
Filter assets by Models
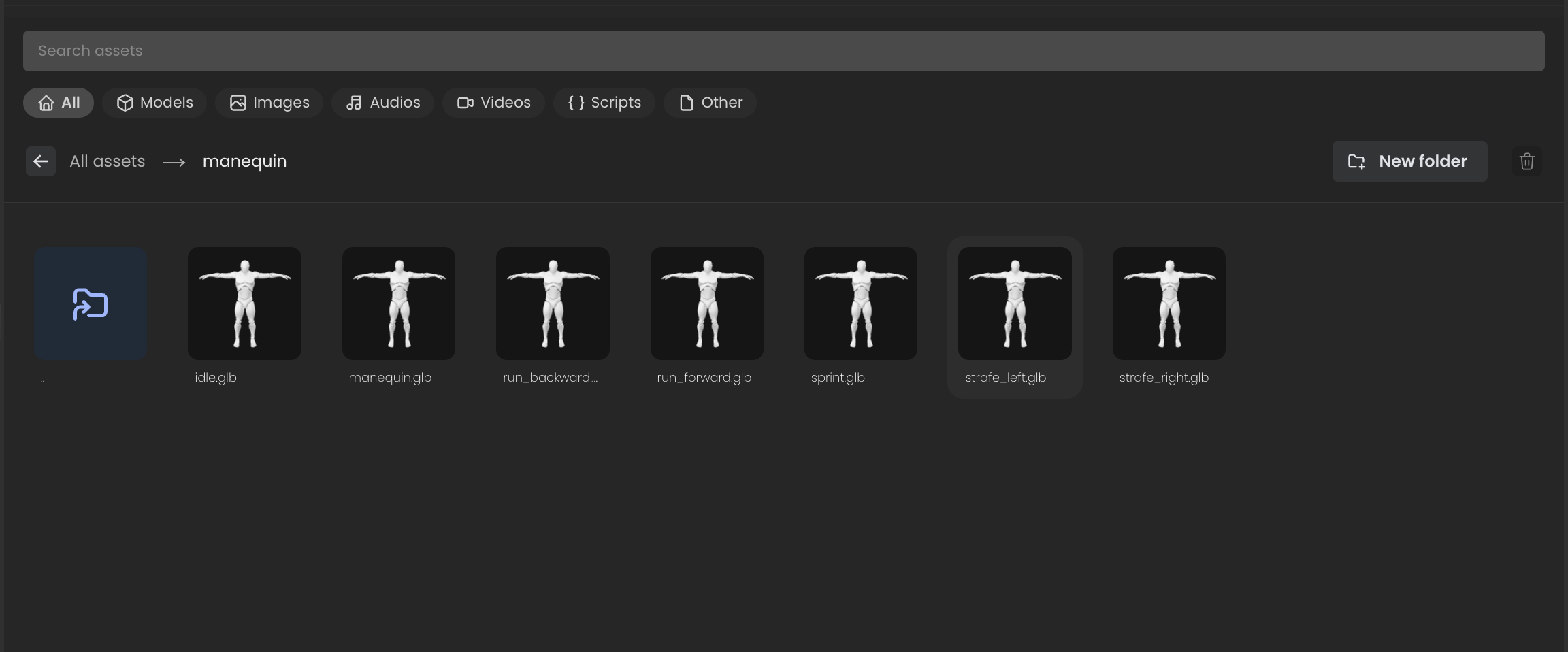154,103
